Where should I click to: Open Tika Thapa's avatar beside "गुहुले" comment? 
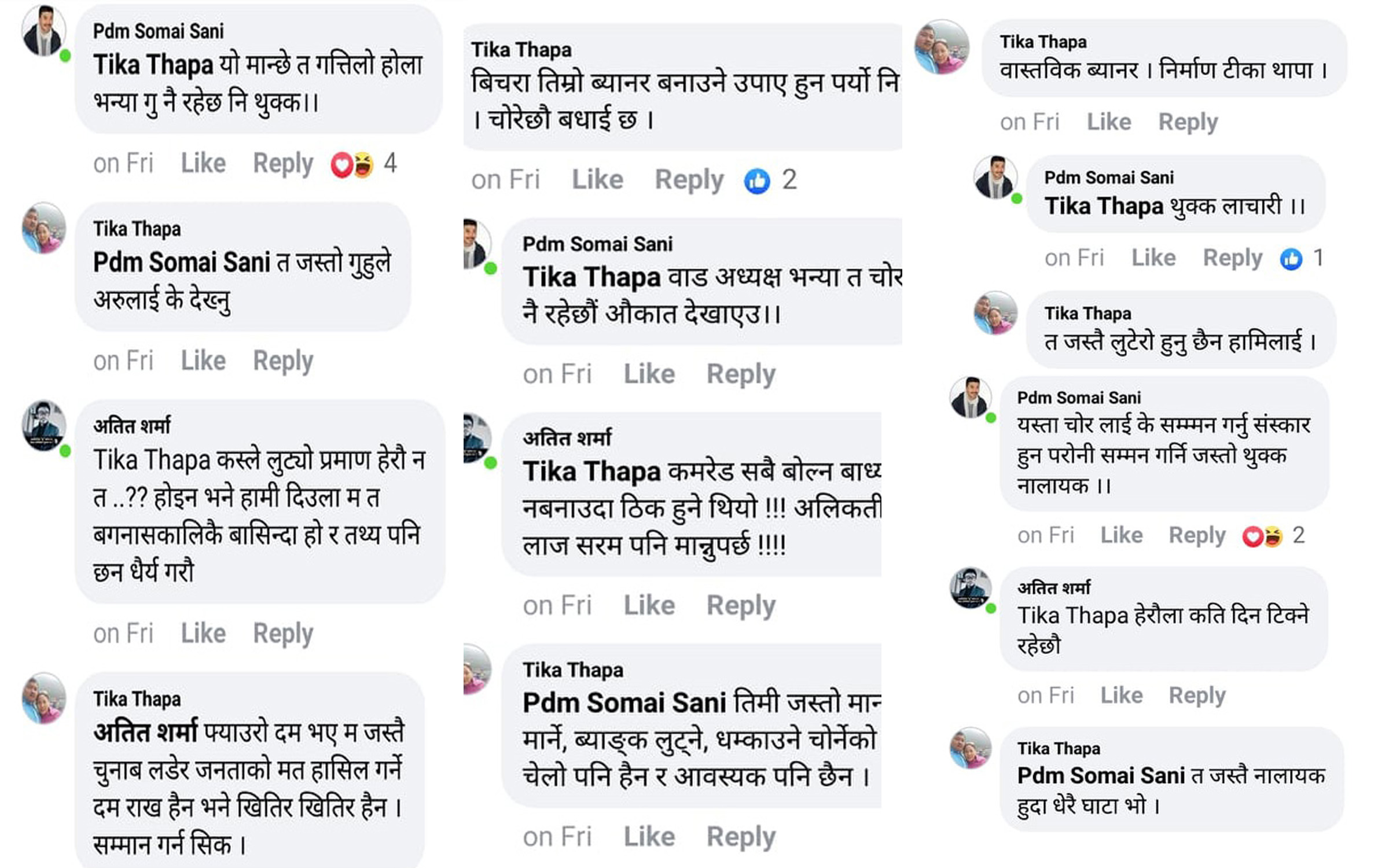[44, 228]
